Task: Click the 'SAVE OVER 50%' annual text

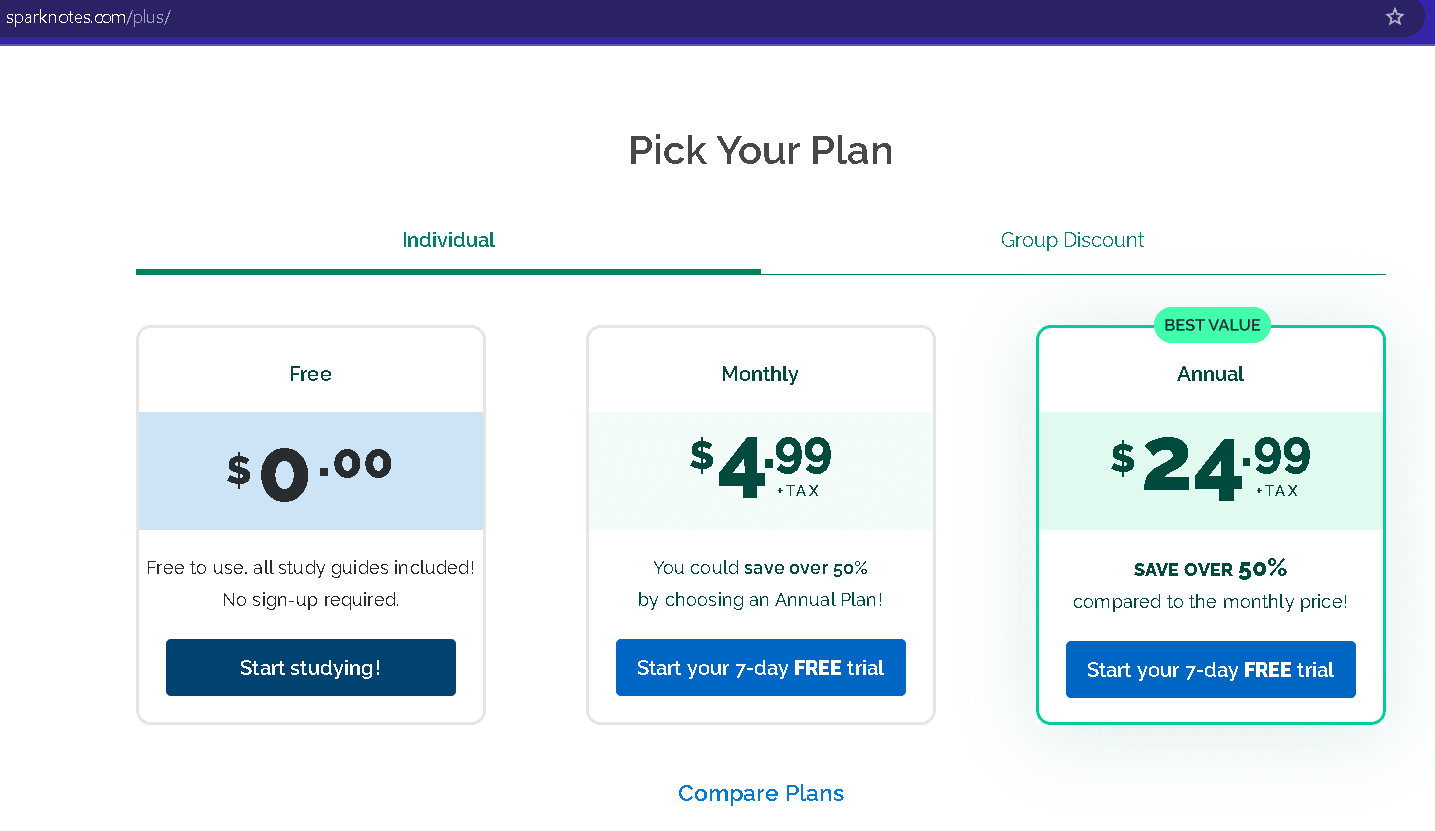Action: pos(1210,569)
